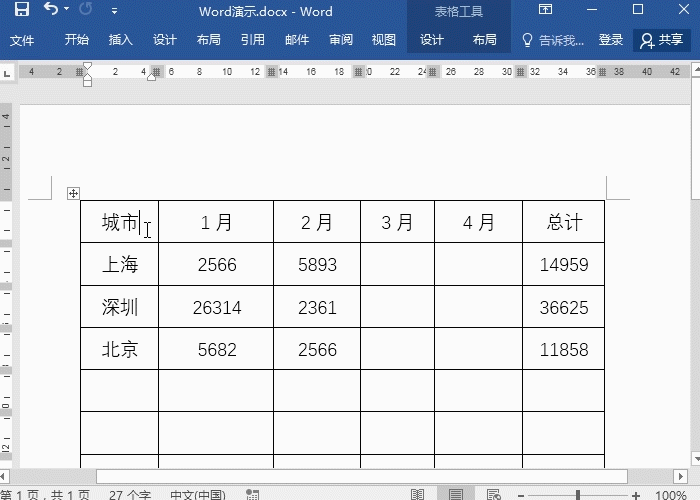
Task: Switch to Print Layout view
Action: (x=456, y=495)
